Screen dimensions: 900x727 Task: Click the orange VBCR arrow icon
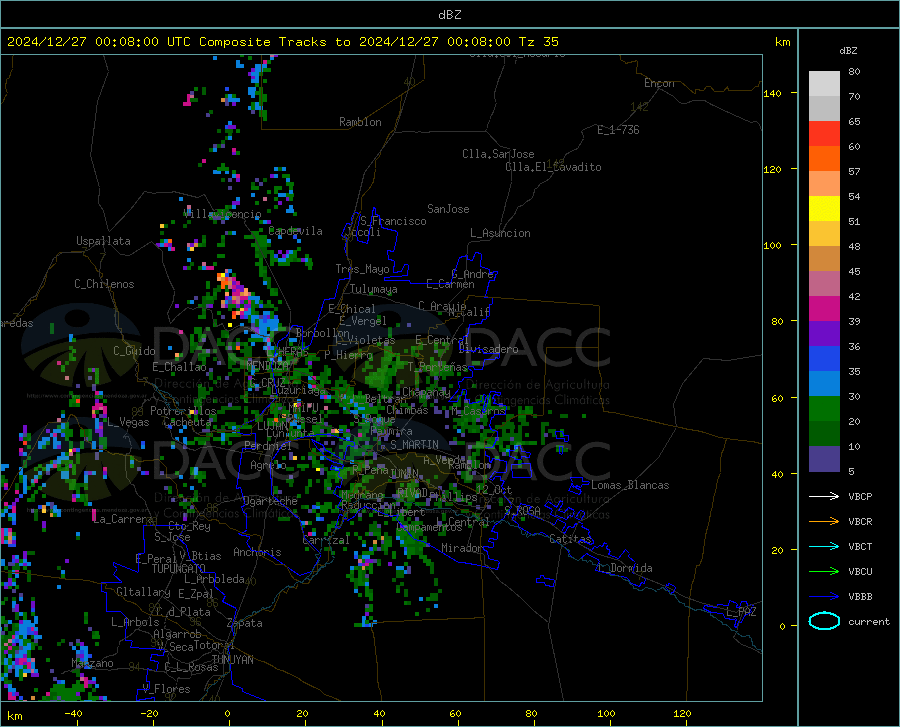[x=824, y=522]
